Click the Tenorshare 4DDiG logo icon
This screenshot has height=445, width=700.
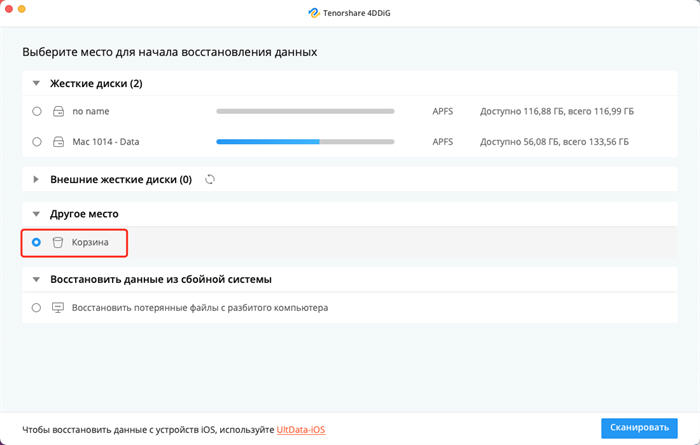coord(314,13)
